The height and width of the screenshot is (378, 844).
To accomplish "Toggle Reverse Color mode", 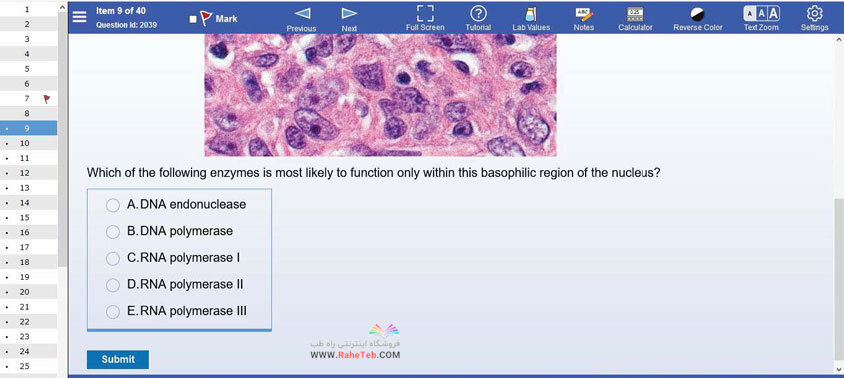I will pos(698,15).
